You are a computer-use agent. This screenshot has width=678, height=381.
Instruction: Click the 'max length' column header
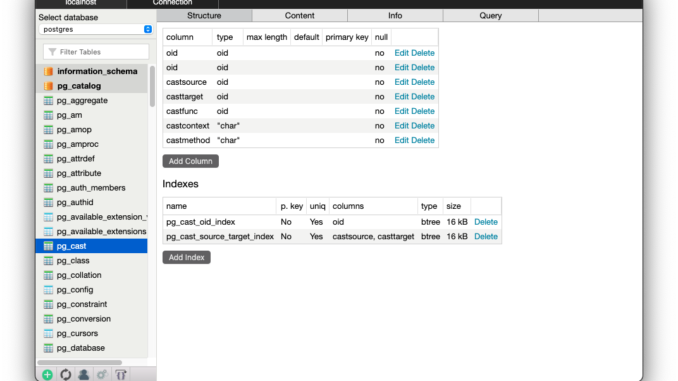pos(267,37)
